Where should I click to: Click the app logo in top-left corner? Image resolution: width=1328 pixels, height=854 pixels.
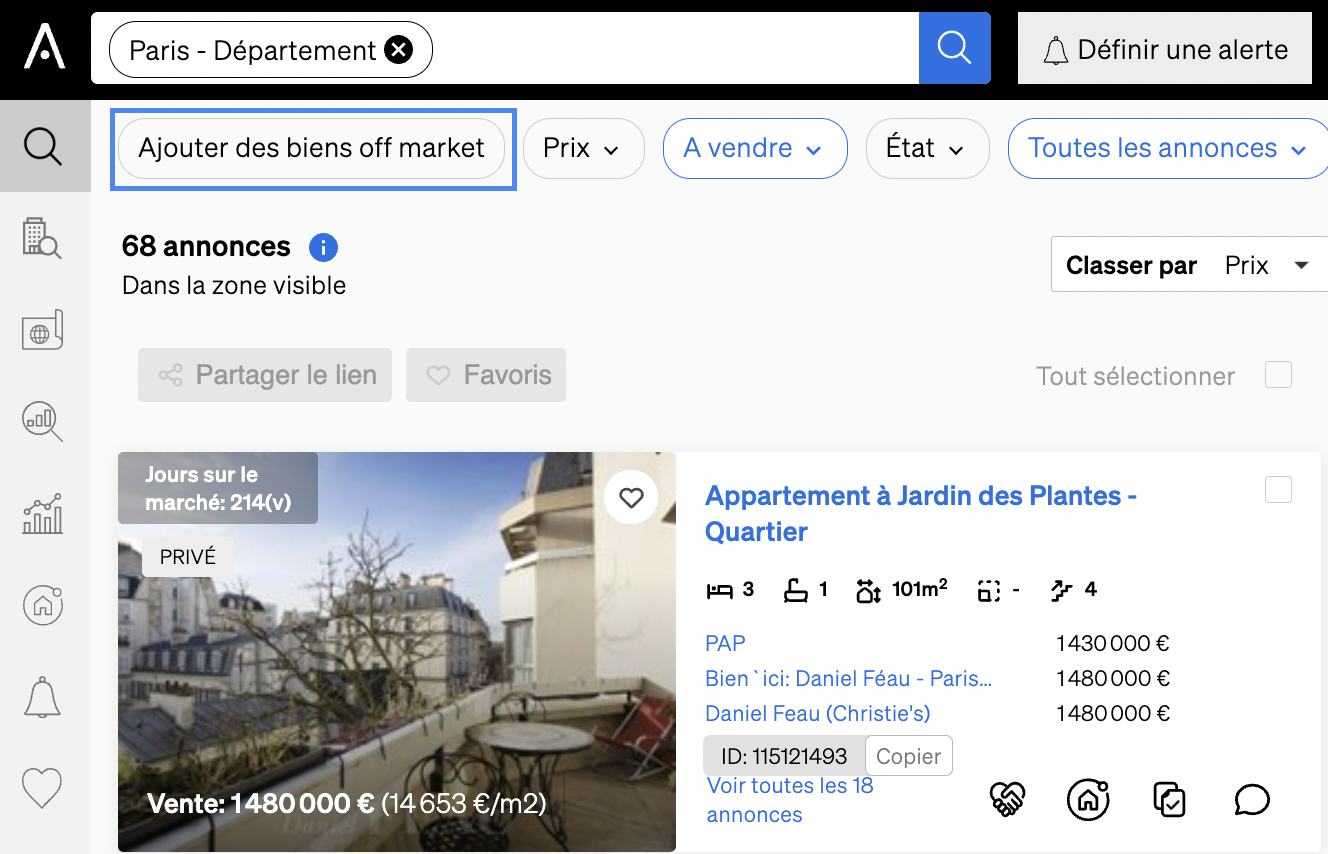tap(44, 47)
